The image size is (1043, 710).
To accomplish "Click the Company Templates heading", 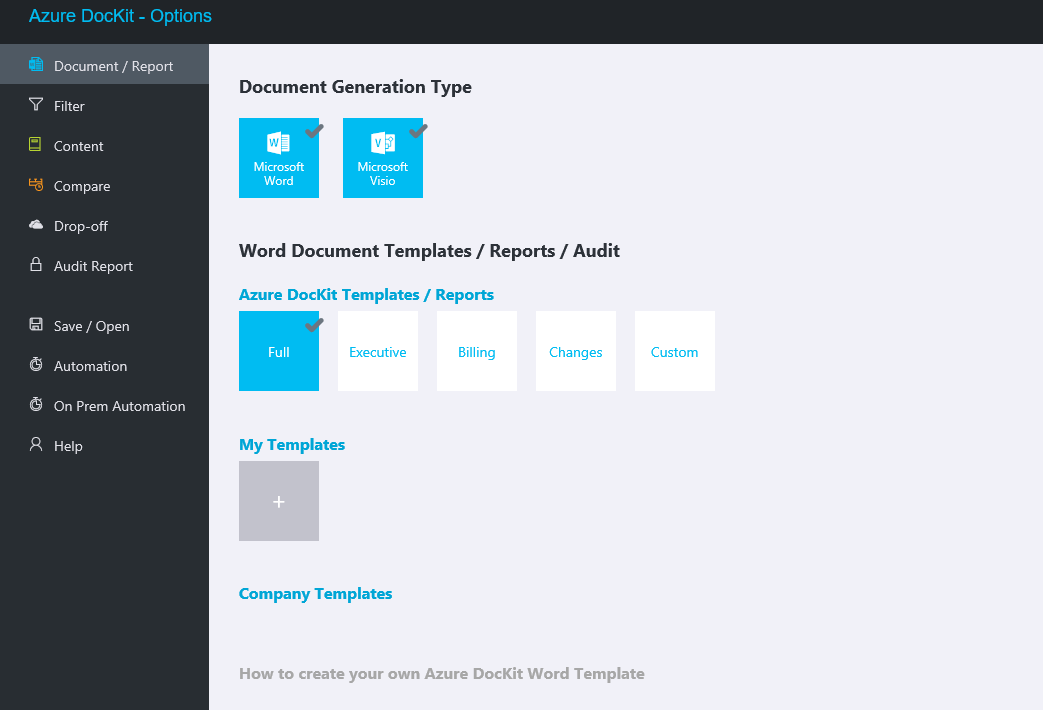I will [x=315, y=593].
